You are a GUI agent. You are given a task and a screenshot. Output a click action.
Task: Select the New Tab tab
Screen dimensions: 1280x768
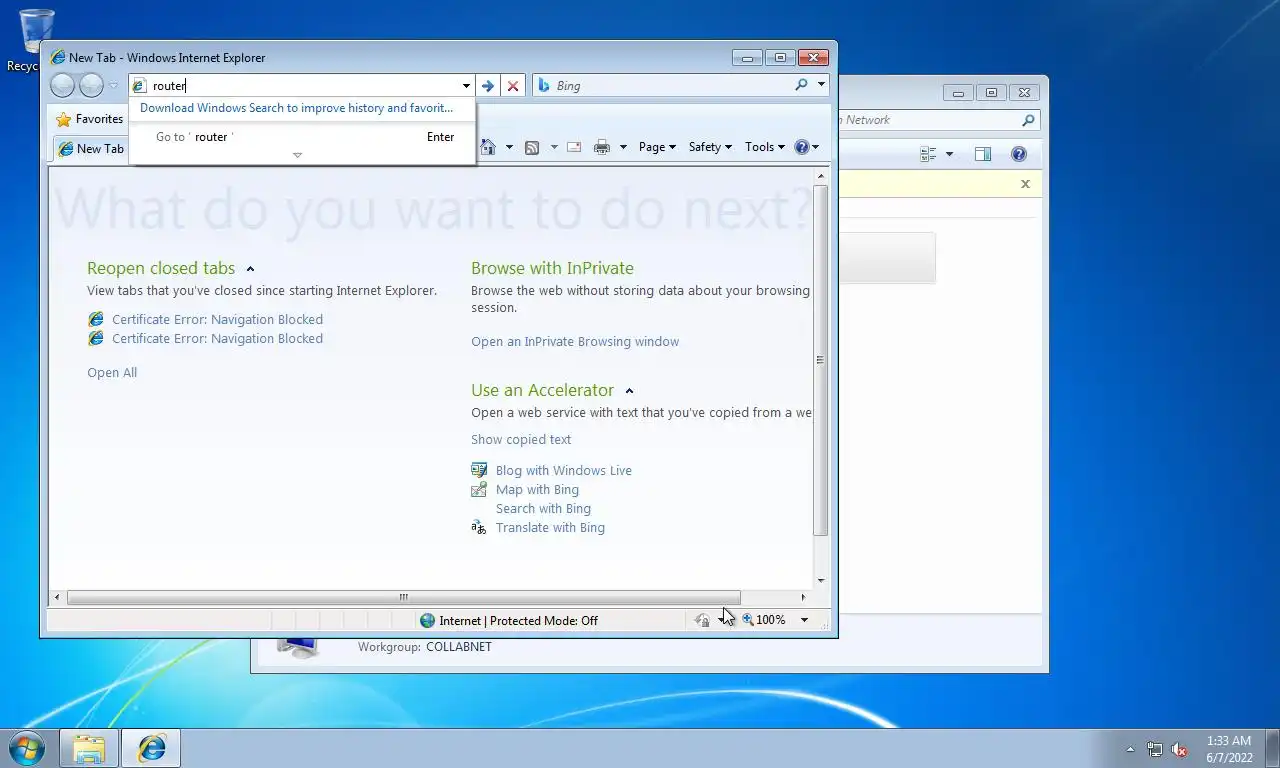click(x=90, y=149)
